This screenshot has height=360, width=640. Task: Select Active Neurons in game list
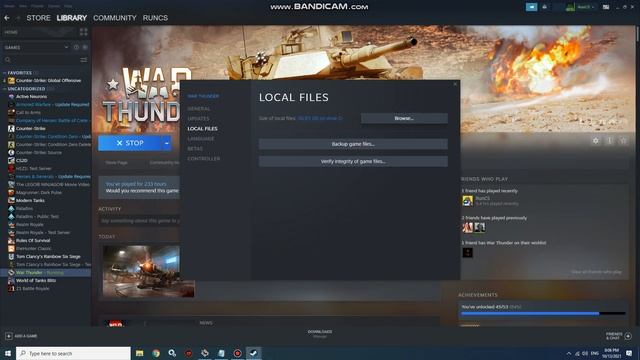point(31,97)
